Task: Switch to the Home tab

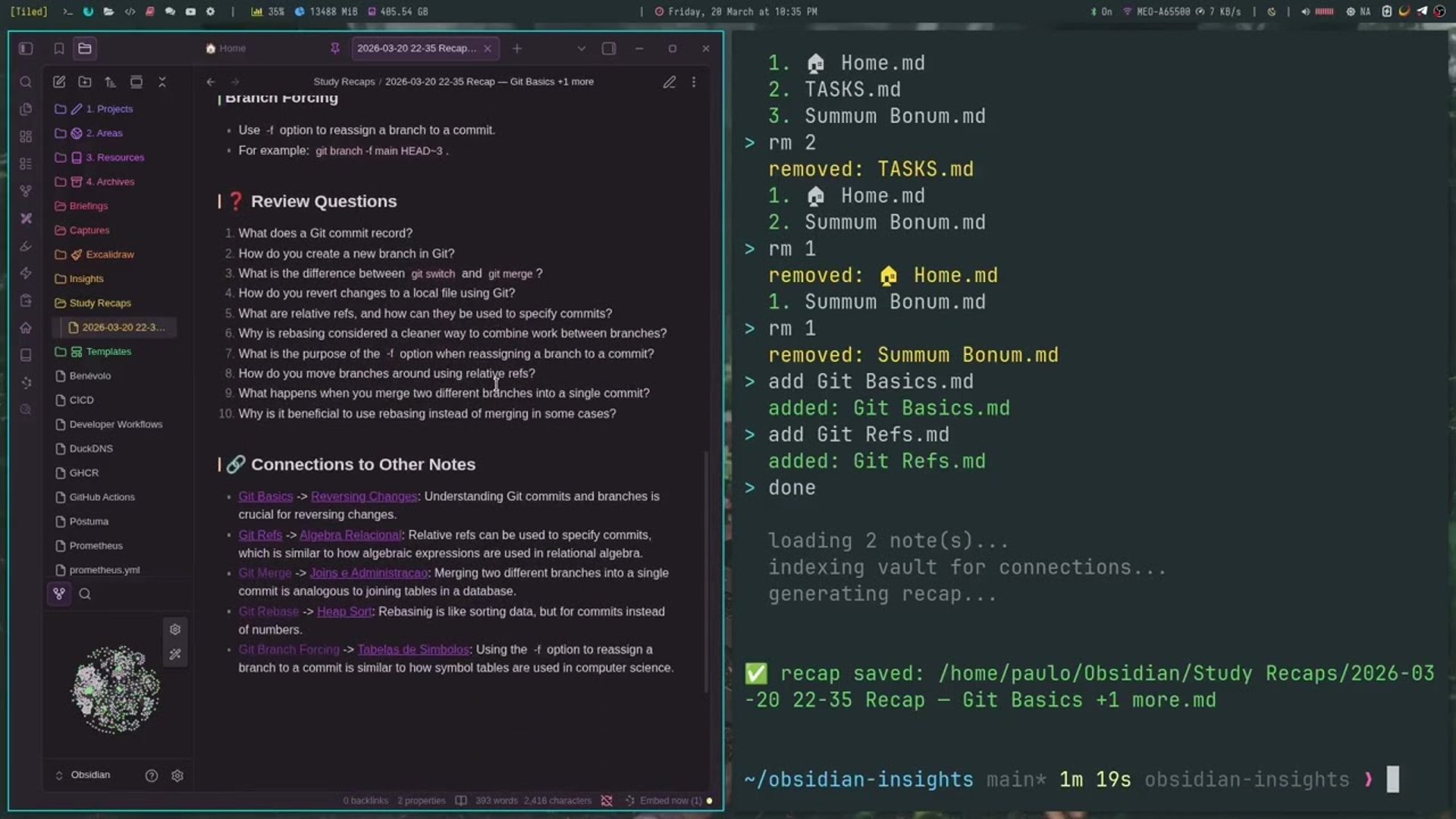Action: [x=226, y=49]
